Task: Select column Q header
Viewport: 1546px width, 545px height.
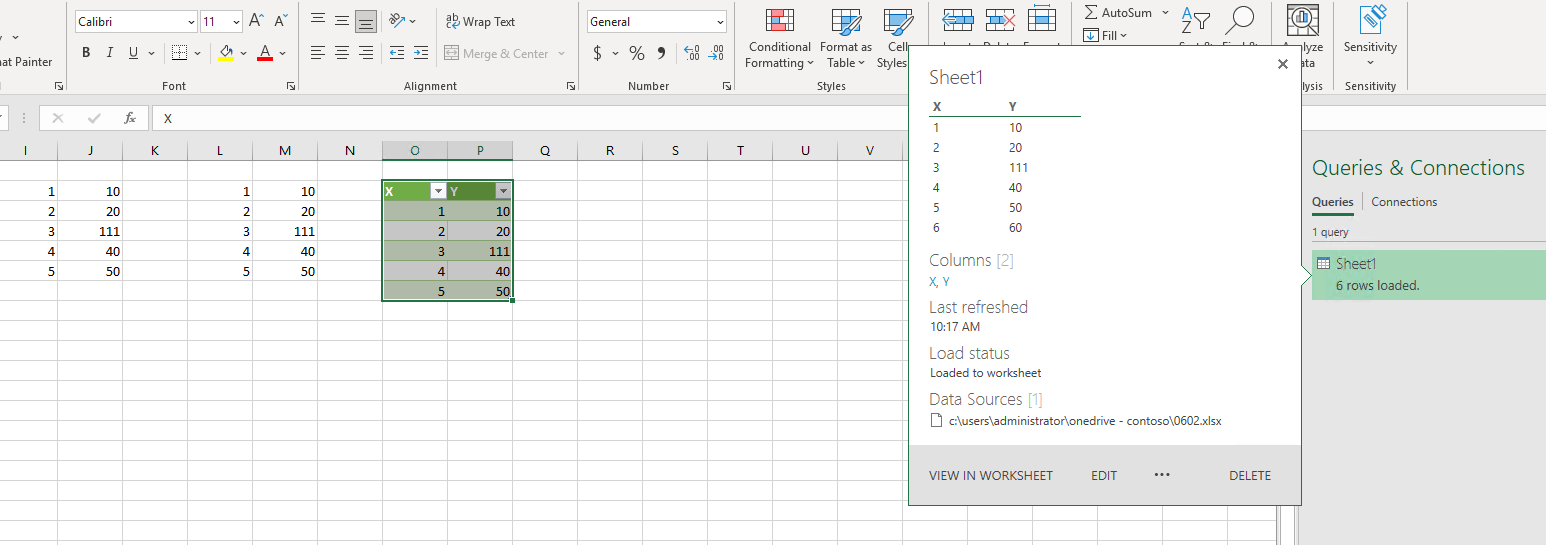Action: point(545,150)
